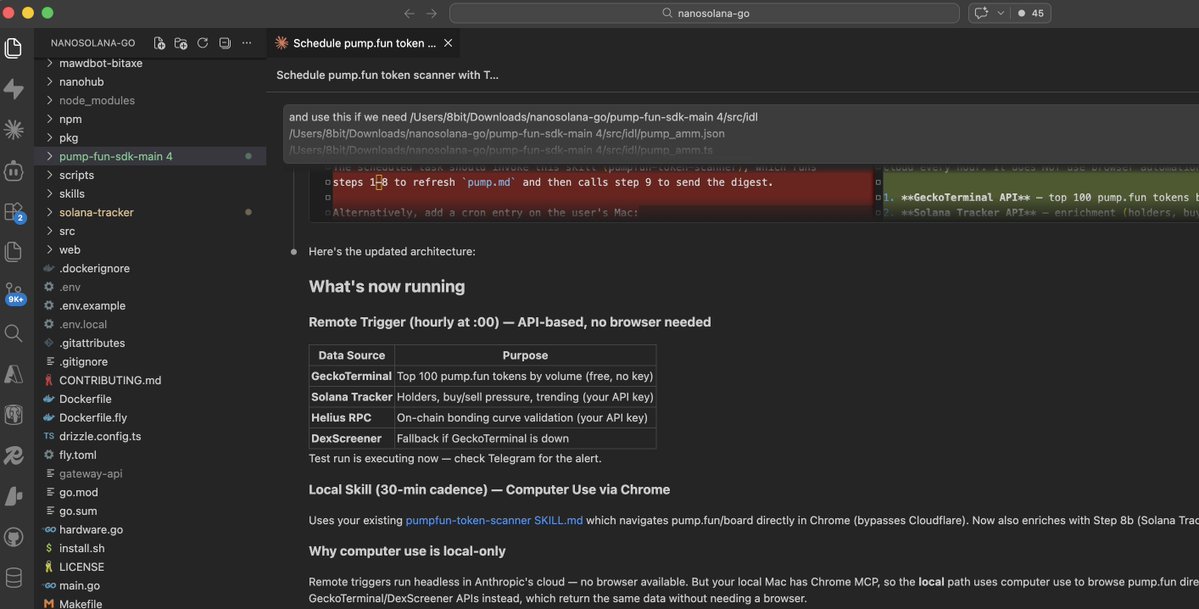
Task: Select the Schedule pump.fun token tab
Action: (364, 44)
